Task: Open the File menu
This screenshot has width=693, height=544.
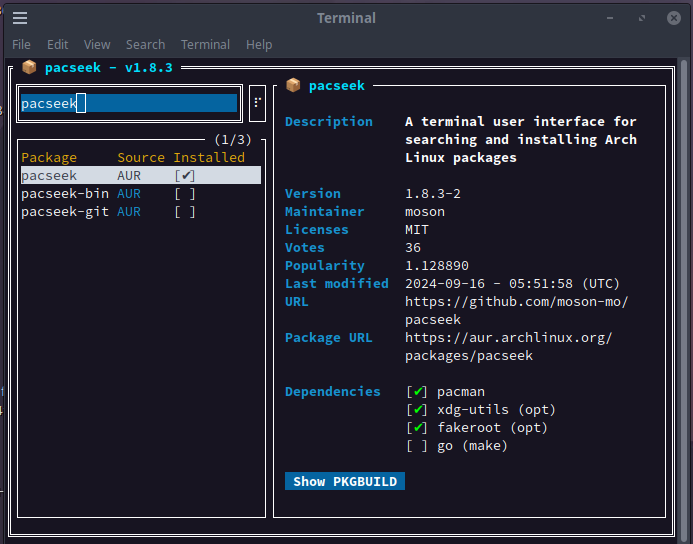Action: point(21,45)
